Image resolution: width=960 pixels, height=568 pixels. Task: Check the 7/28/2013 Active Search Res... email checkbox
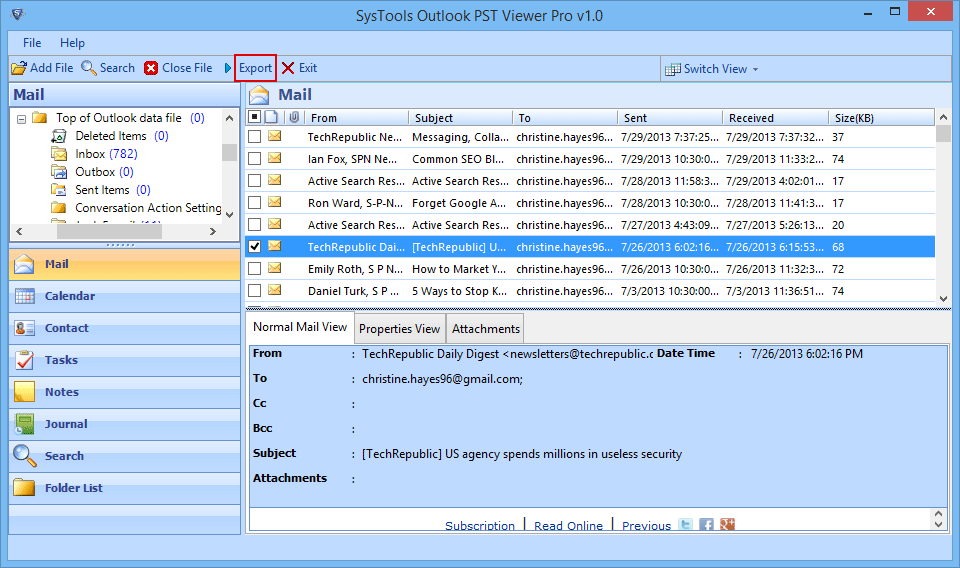pyautogui.click(x=255, y=181)
